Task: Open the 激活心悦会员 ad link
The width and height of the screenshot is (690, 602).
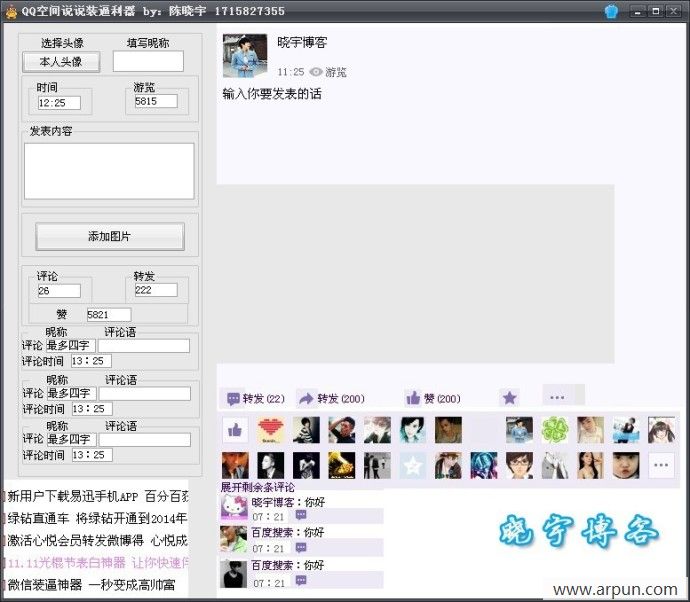Action: point(98,540)
